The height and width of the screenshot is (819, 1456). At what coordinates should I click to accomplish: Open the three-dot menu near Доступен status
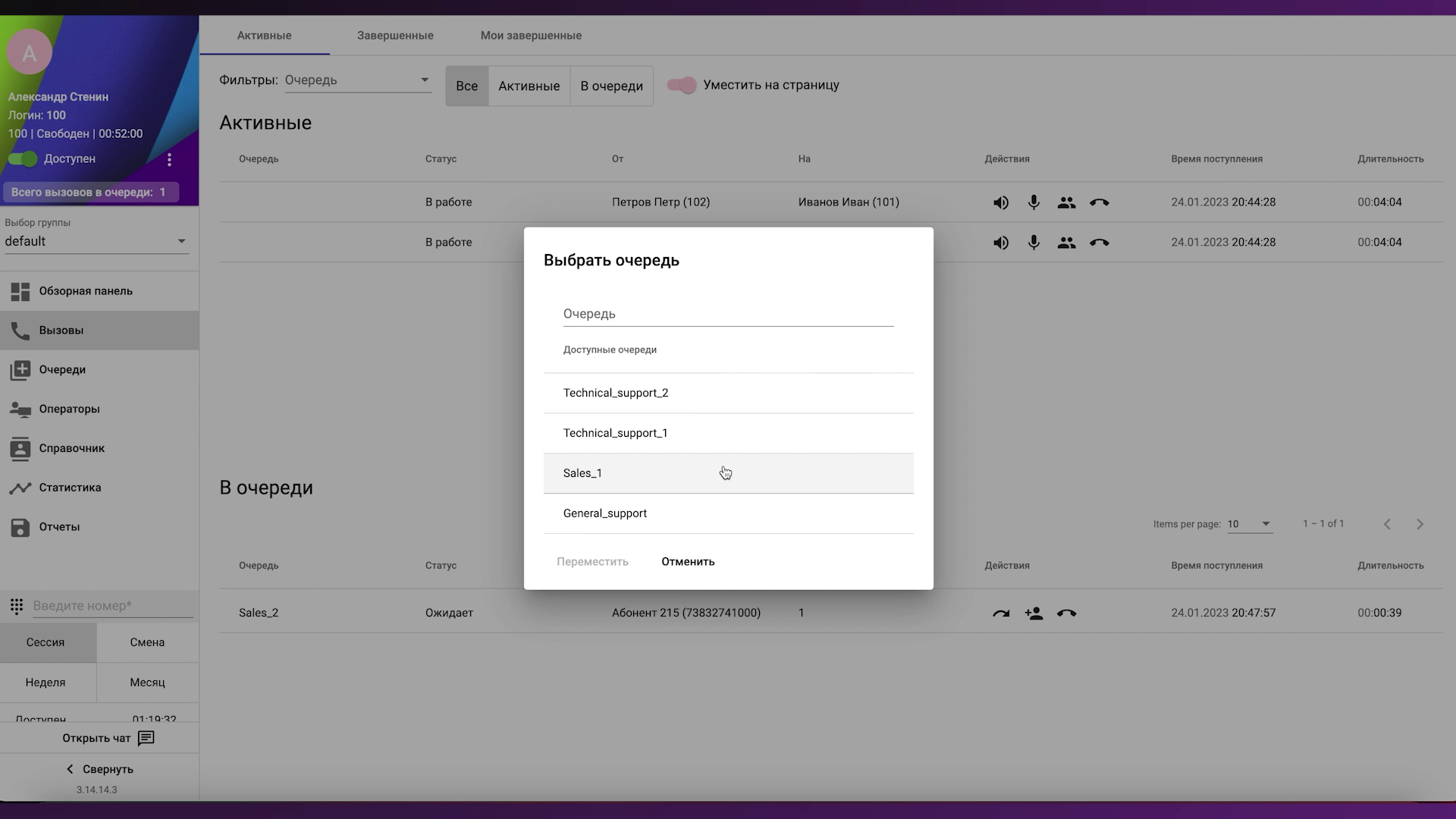click(169, 159)
